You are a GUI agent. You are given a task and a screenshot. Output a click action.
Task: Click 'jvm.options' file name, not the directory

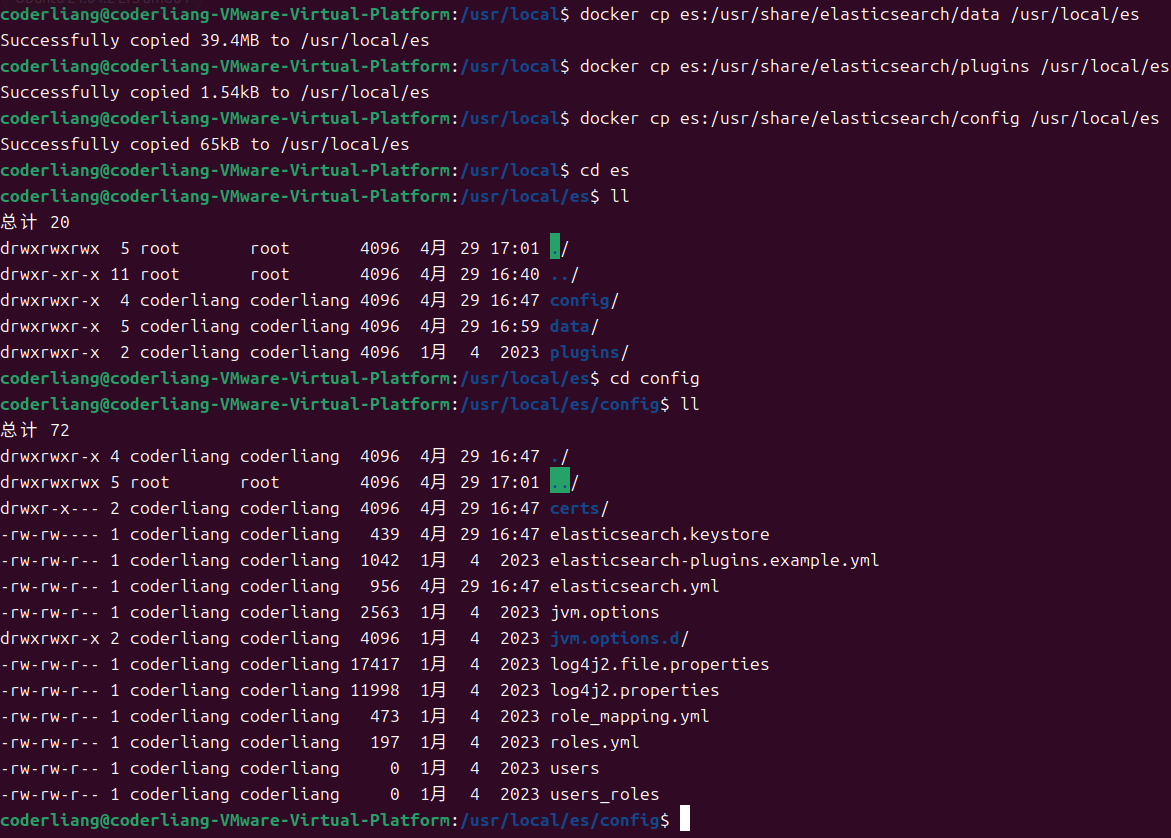[x=605, y=613]
